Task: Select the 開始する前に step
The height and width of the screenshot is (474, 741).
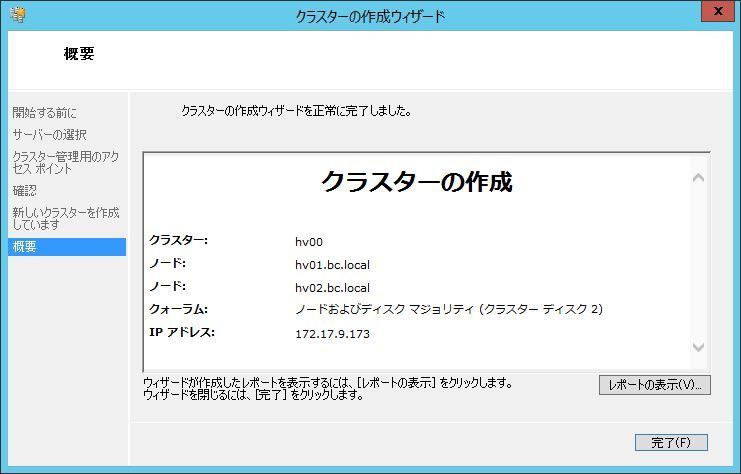Action: click(44, 112)
